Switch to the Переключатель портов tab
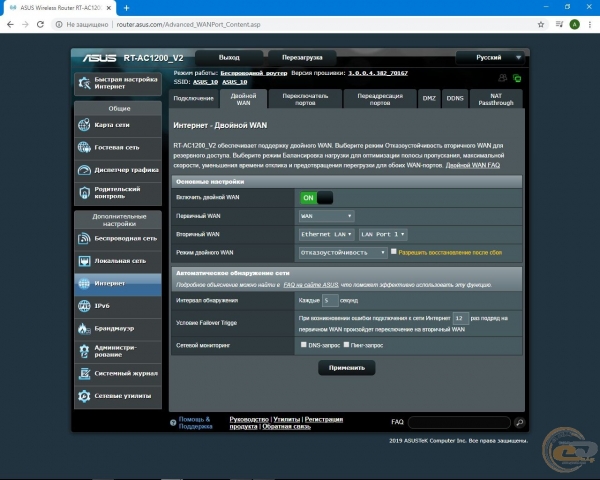The image size is (600, 480). [x=305, y=99]
